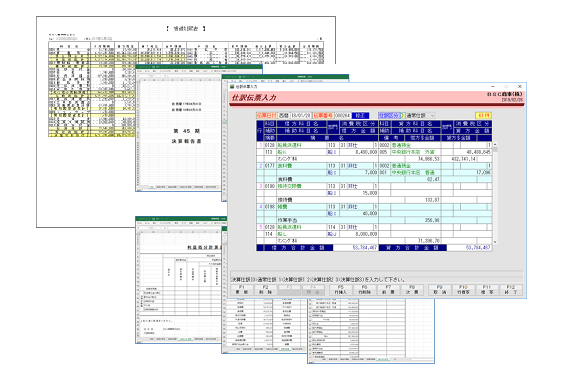
Task: Click the scrollbar up arrow in journal grid
Action: (495, 145)
